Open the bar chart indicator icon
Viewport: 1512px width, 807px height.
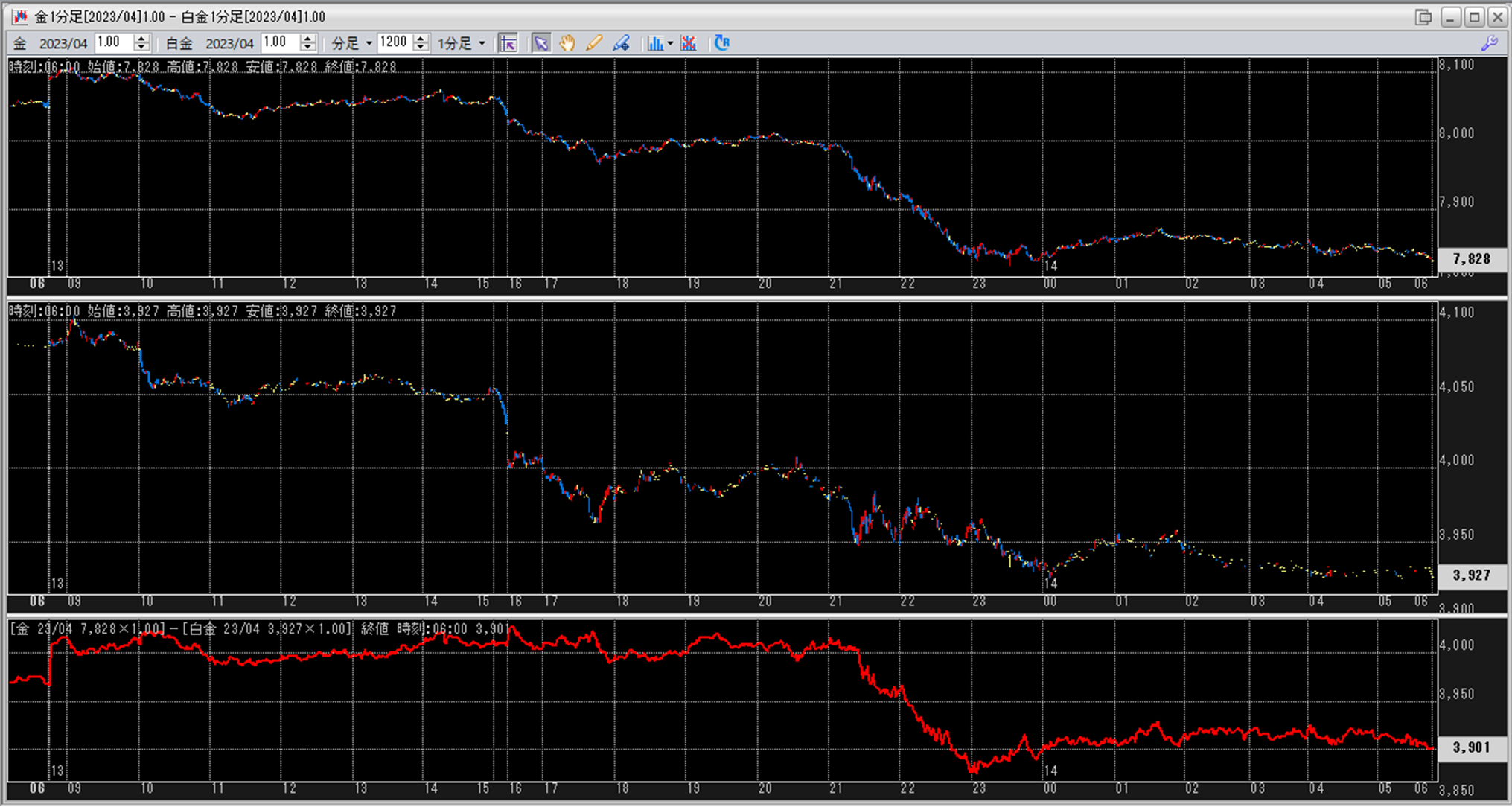(654, 43)
